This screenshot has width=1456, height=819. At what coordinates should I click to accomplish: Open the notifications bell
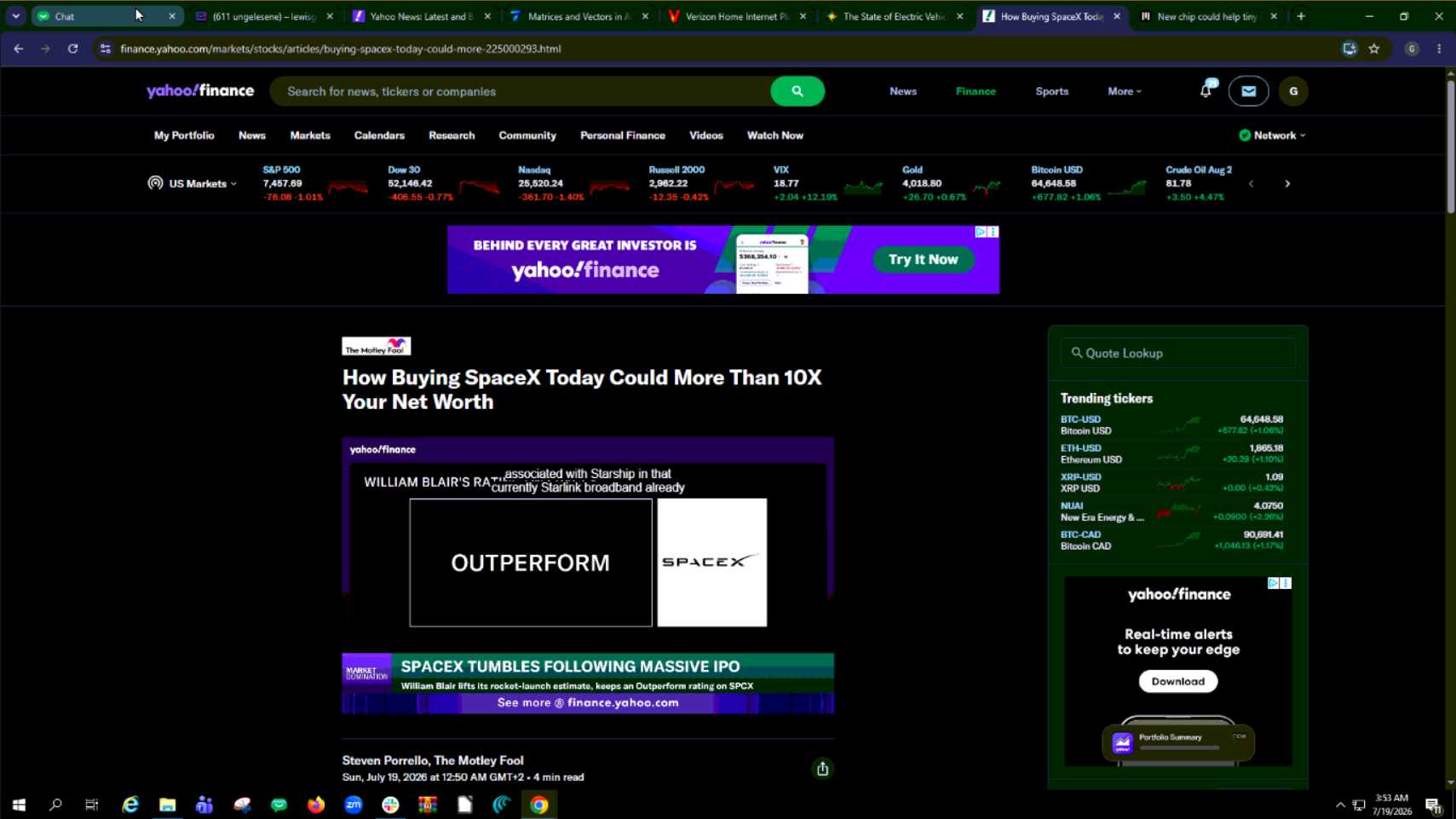tap(1206, 90)
